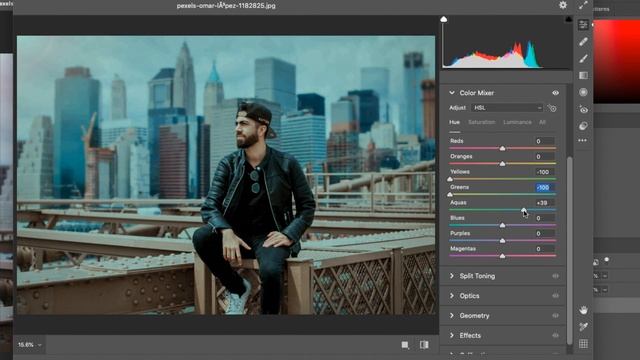Click the Magentas hue slider handle
This screenshot has width=640, height=360.
(x=502, y=256)
